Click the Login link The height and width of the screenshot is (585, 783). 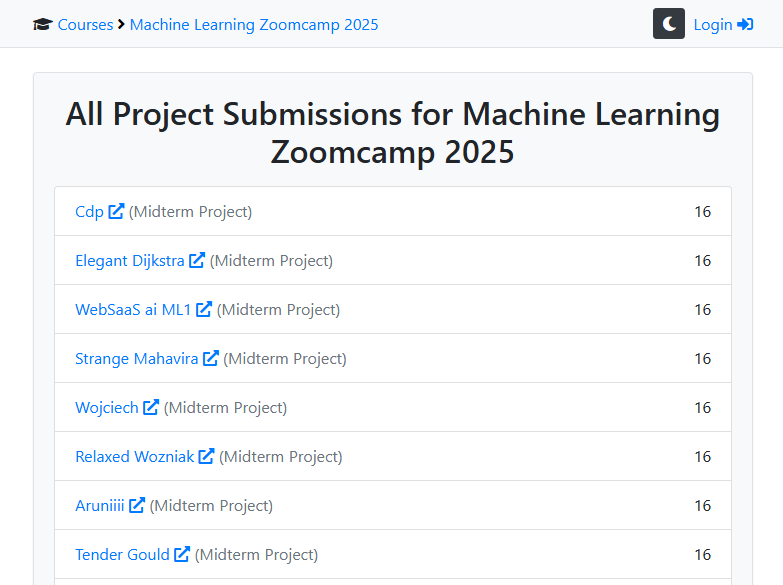tap(712, 25)
